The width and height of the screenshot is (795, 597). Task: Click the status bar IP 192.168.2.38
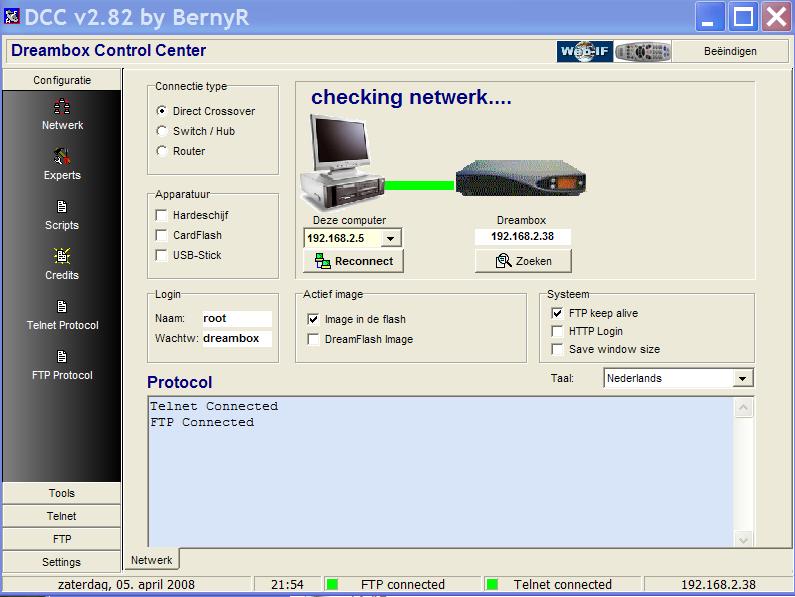point(718,584)
